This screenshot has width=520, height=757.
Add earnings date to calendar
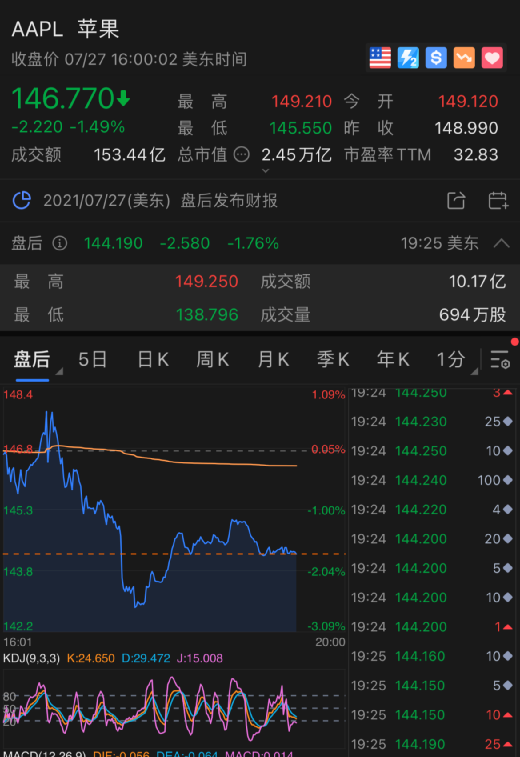pyautogui.click(x=498, y=200)
